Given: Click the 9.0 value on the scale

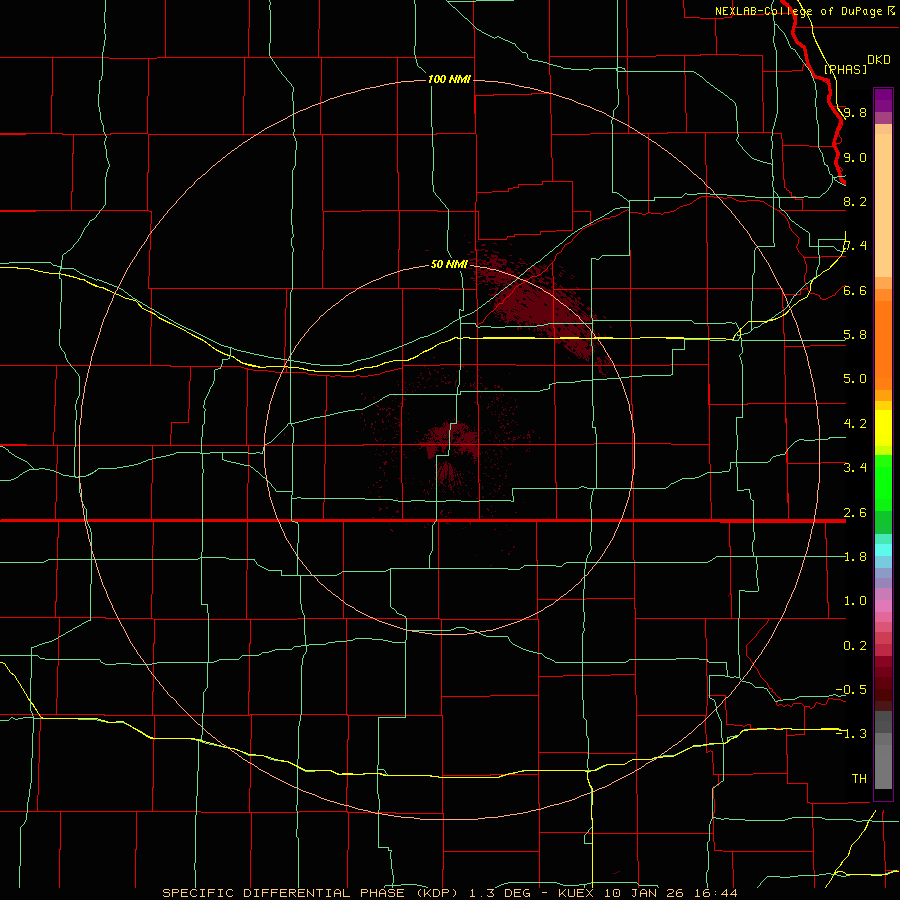Looking at the screenshot, I should [855, 157].
